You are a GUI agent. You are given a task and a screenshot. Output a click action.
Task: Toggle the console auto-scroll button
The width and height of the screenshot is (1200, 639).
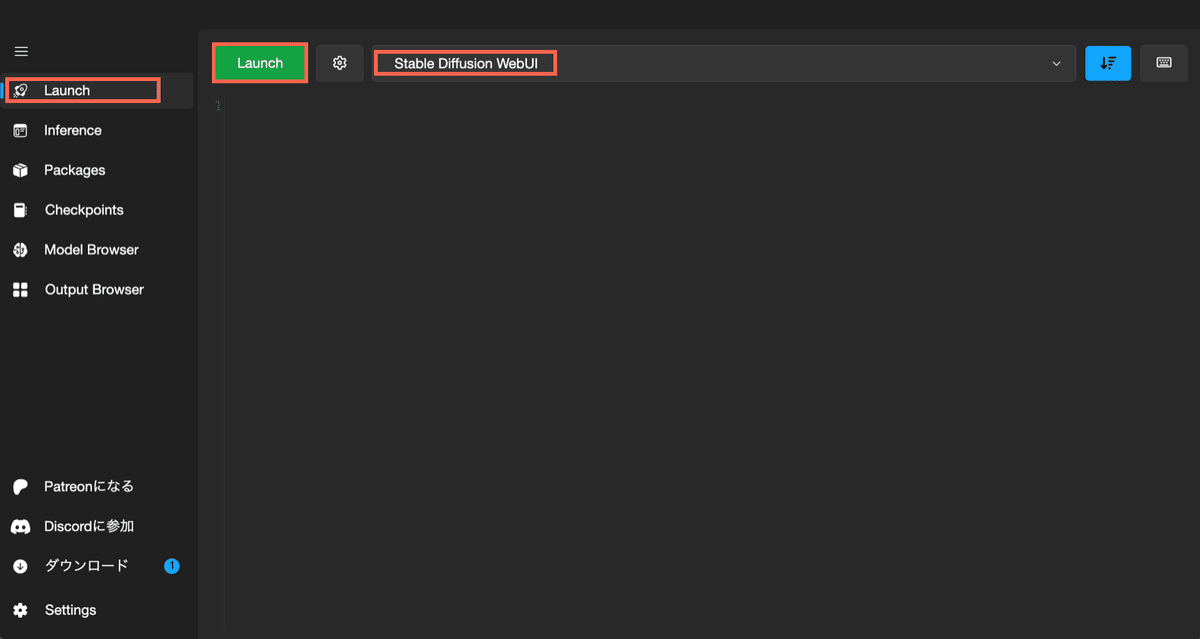[x=1108, y=62]
